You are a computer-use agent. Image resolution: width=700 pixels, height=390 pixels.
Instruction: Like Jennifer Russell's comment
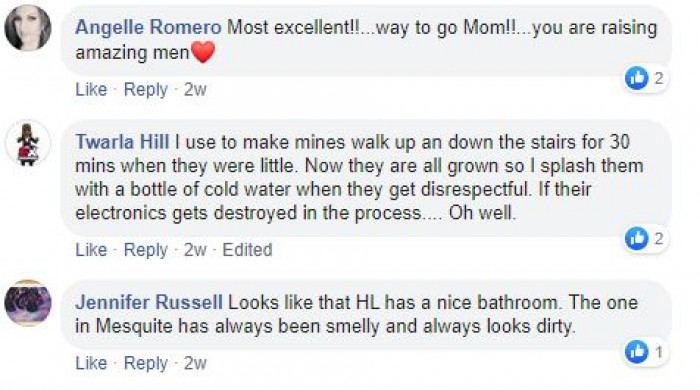91,363
